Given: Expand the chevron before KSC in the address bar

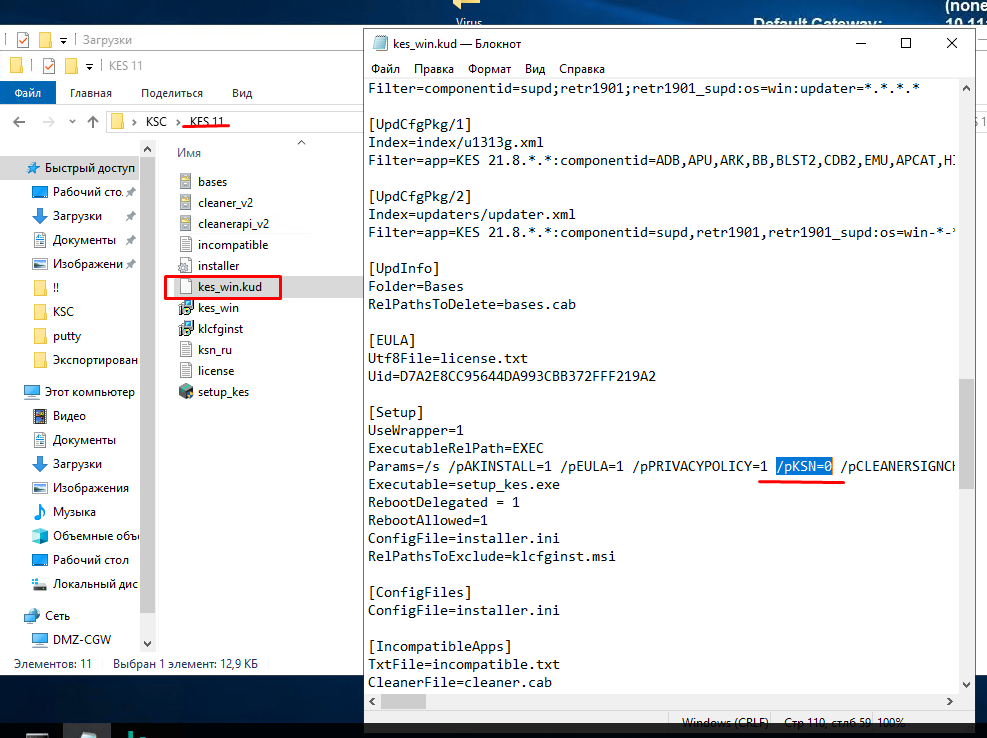Looking at the screenshot, I should pos(134,122).
